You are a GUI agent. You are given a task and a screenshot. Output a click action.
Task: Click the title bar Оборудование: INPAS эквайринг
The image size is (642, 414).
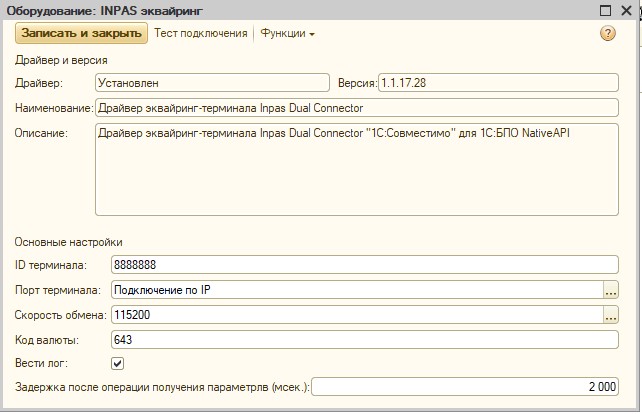104,10
